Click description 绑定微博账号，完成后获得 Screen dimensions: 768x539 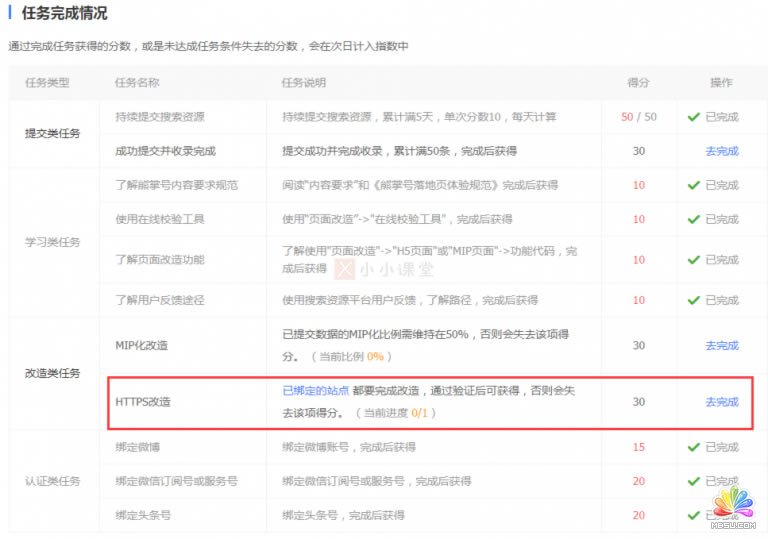349,447
